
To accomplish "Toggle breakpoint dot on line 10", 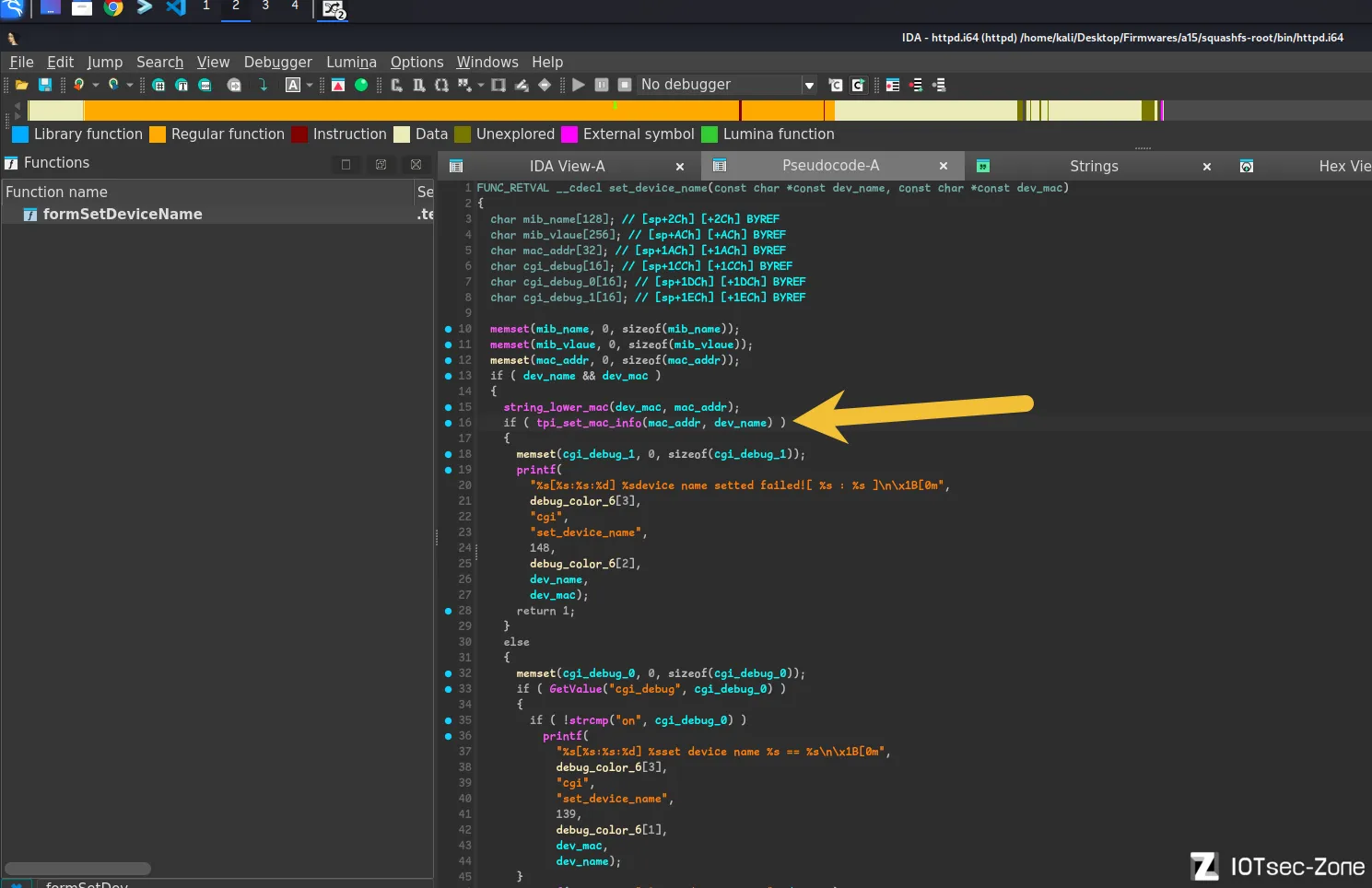I will pos(449,329).
